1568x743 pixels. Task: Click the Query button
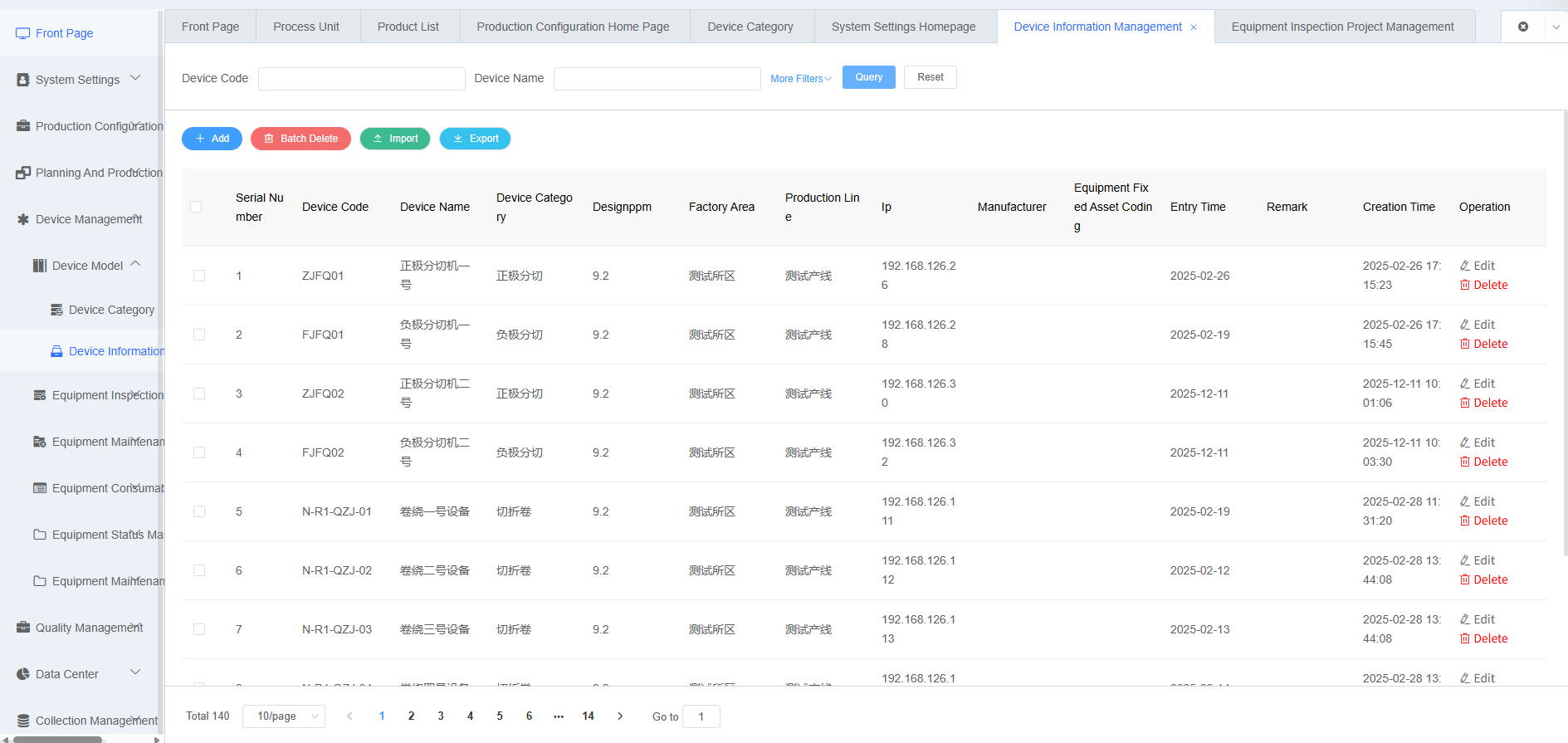coord(869,77)
